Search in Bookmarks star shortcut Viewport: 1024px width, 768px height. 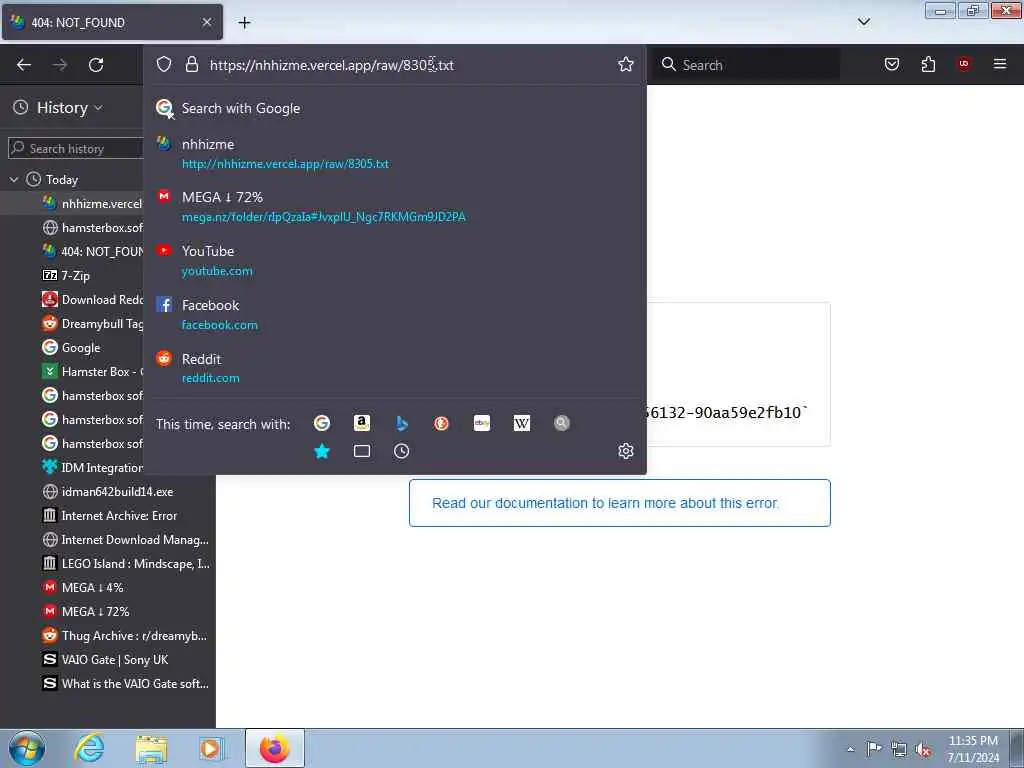point(321,451)
